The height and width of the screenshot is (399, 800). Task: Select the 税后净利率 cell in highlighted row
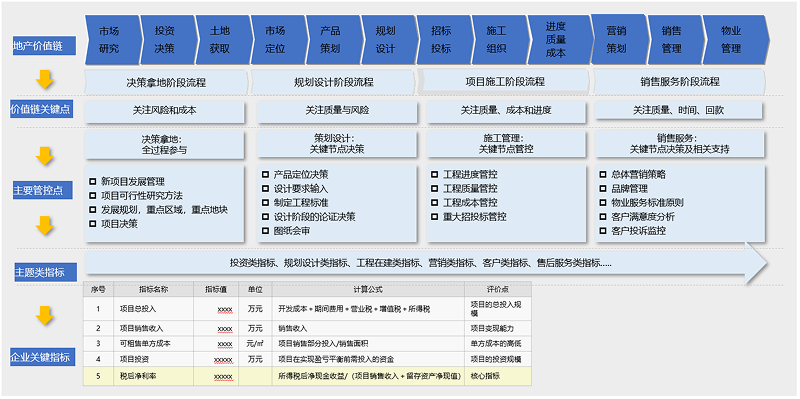[154, 376]
